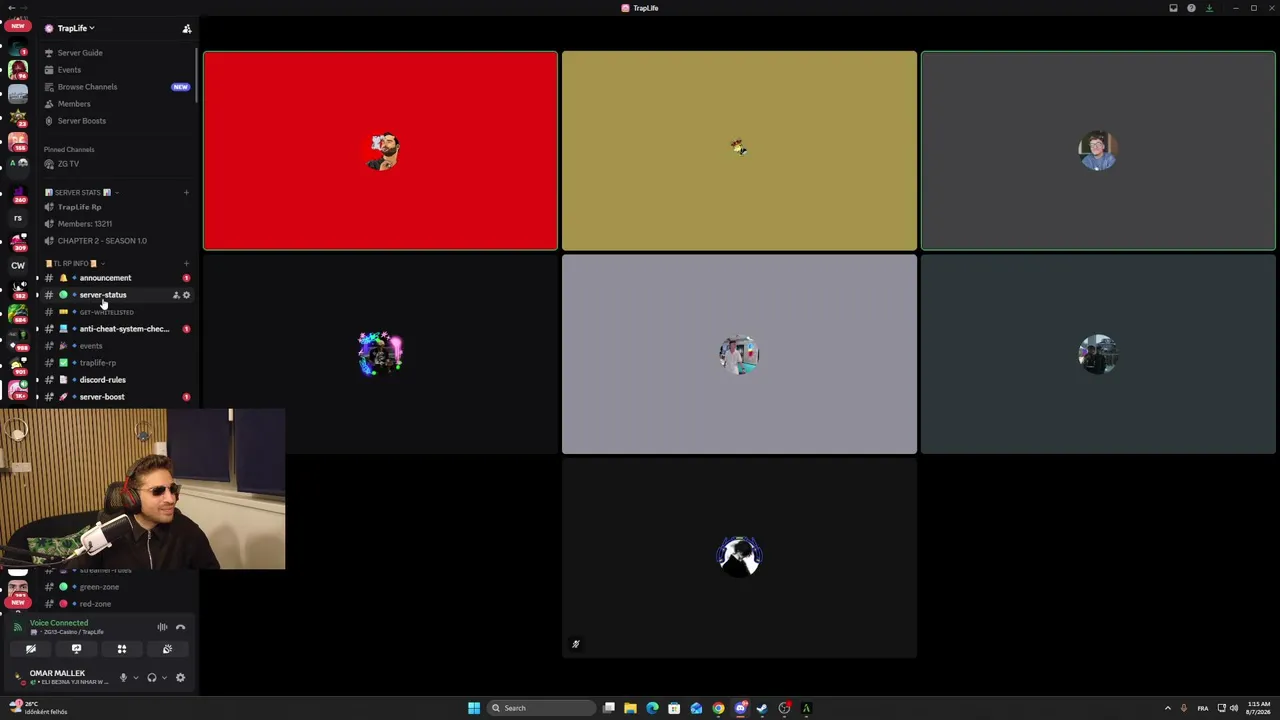This screenshot has height=720, width=1280.
Task: Go back with the title bar arrow
Action: click(10, 8)
